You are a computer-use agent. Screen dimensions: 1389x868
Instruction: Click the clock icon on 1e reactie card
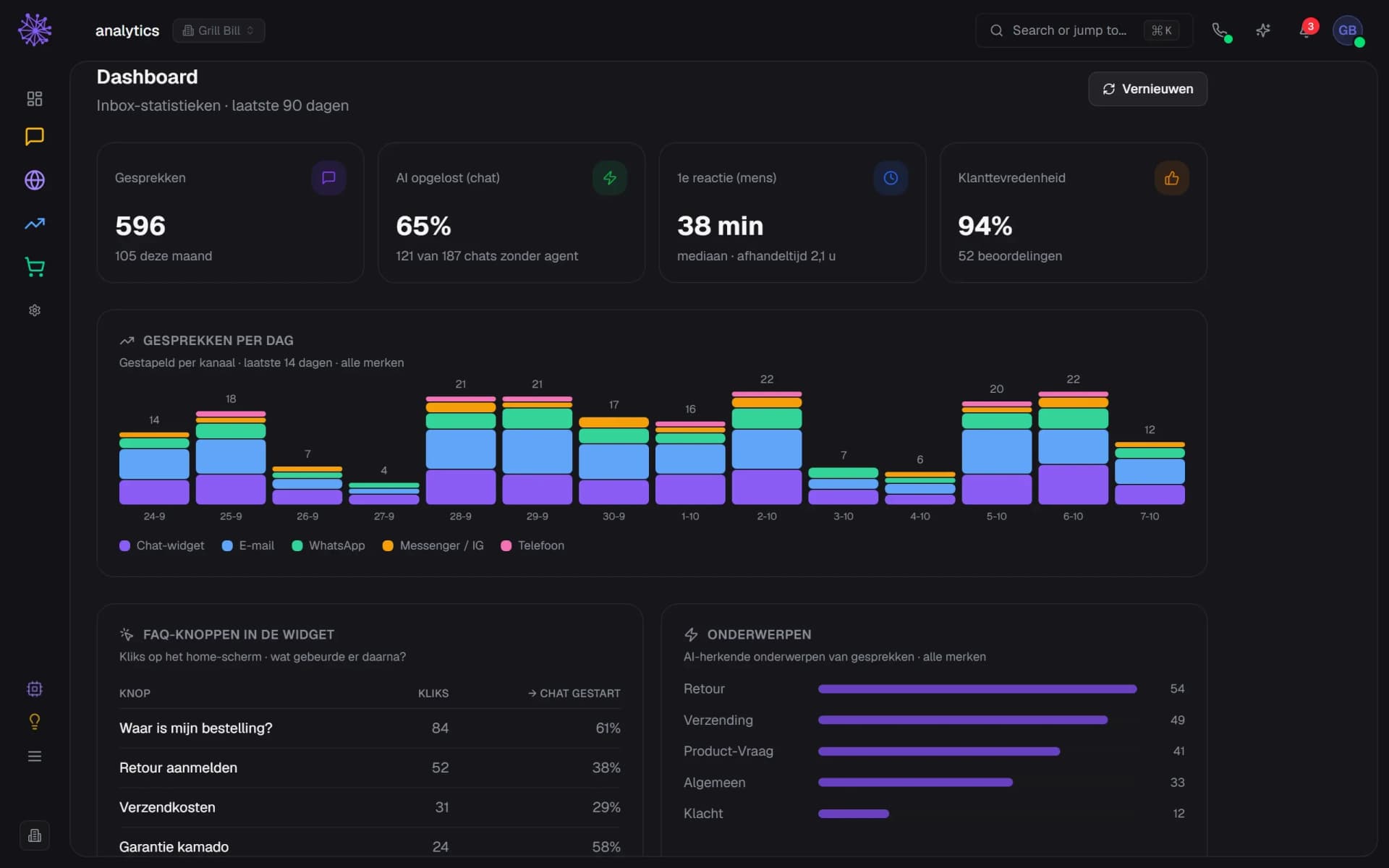(x=891, y=178)
